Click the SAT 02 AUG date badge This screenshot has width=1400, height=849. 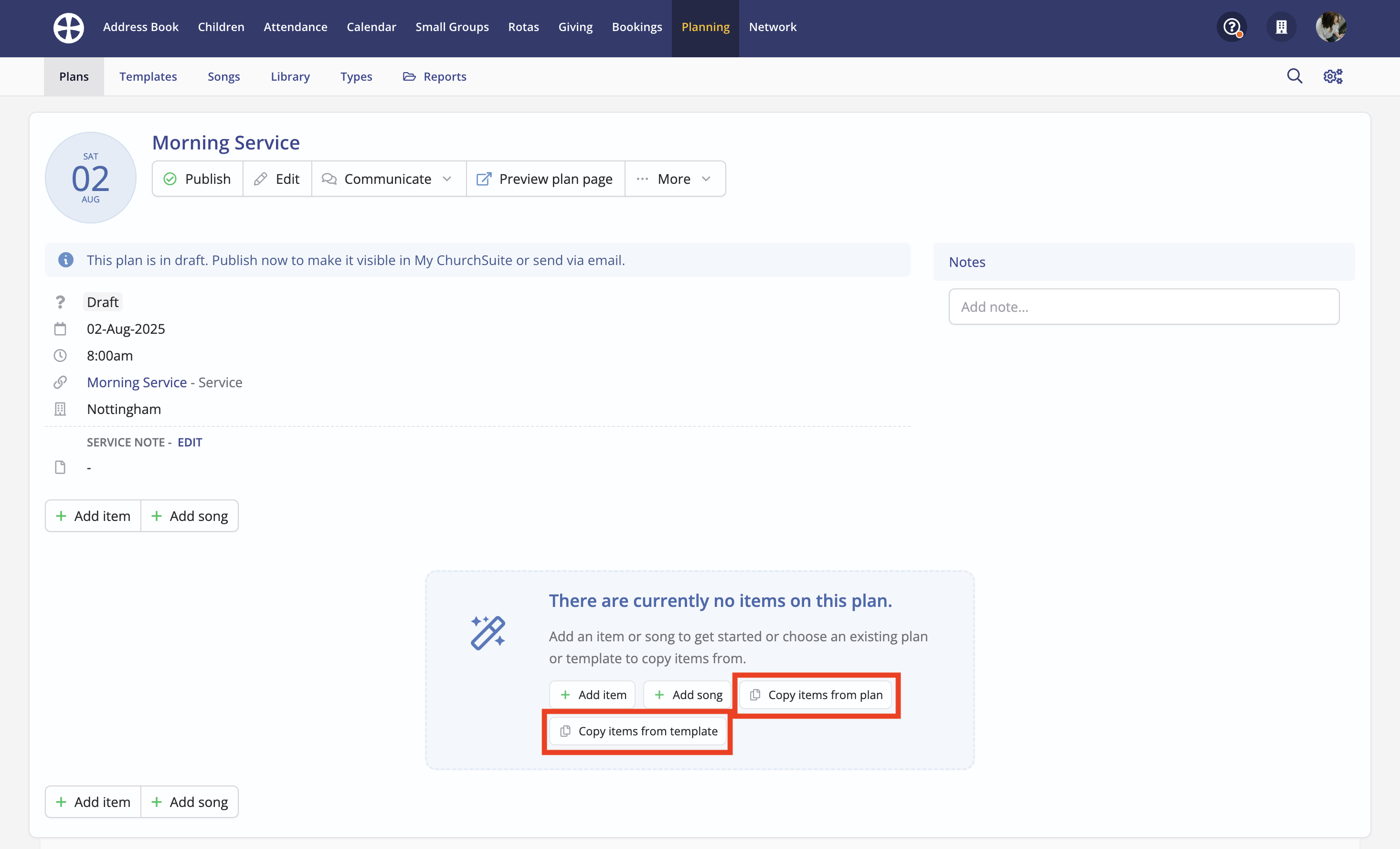pyautogui.click(x=90, y=177)
